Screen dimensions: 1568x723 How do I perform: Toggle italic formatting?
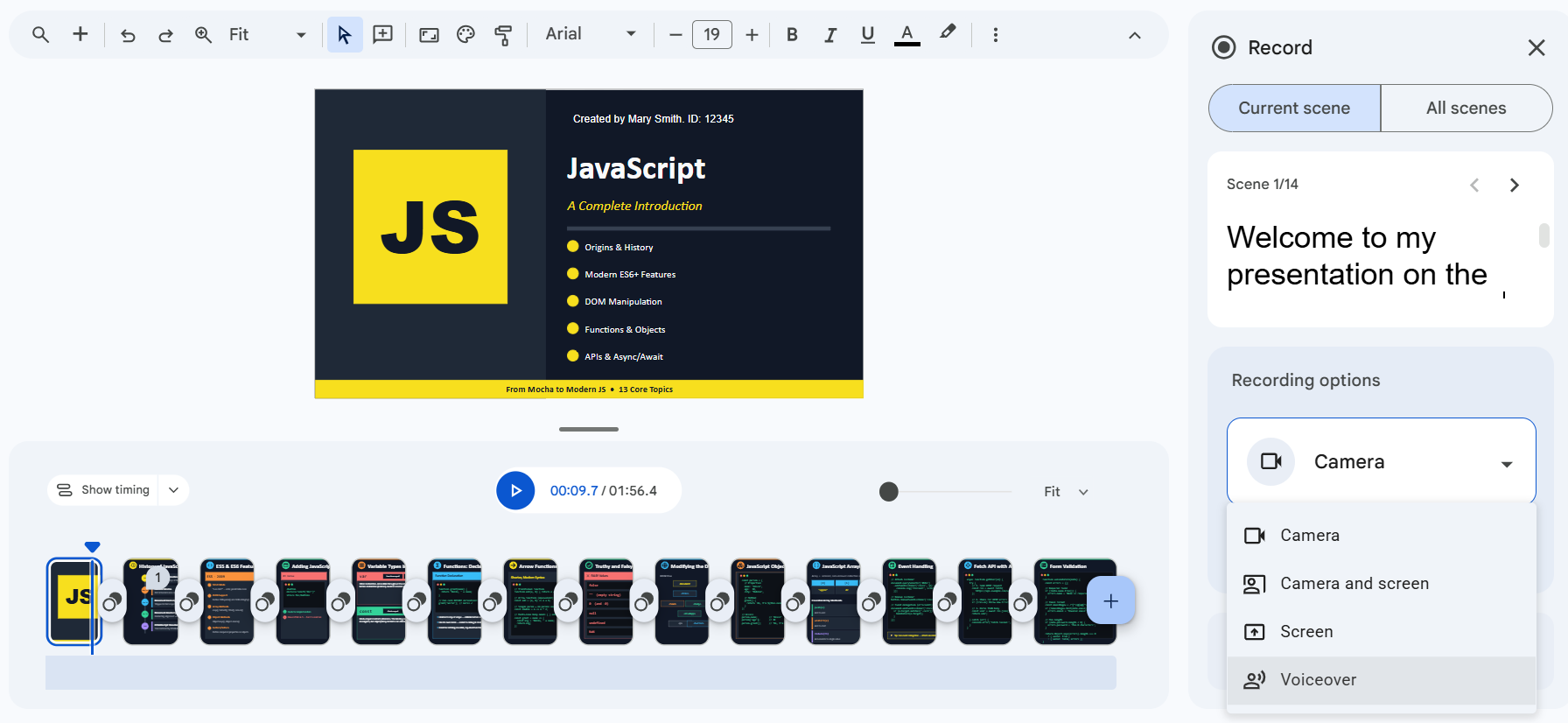[x=829, y=35]
